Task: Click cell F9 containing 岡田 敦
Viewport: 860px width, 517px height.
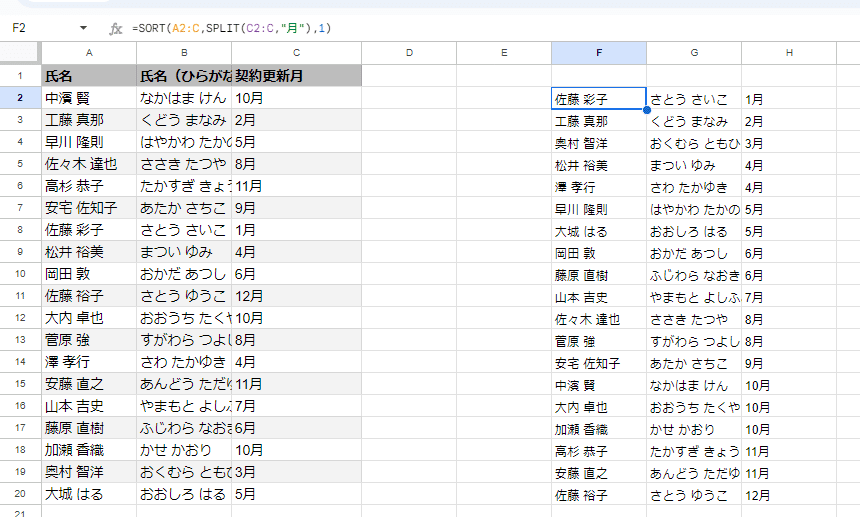Action: click(x=599, y=253)
